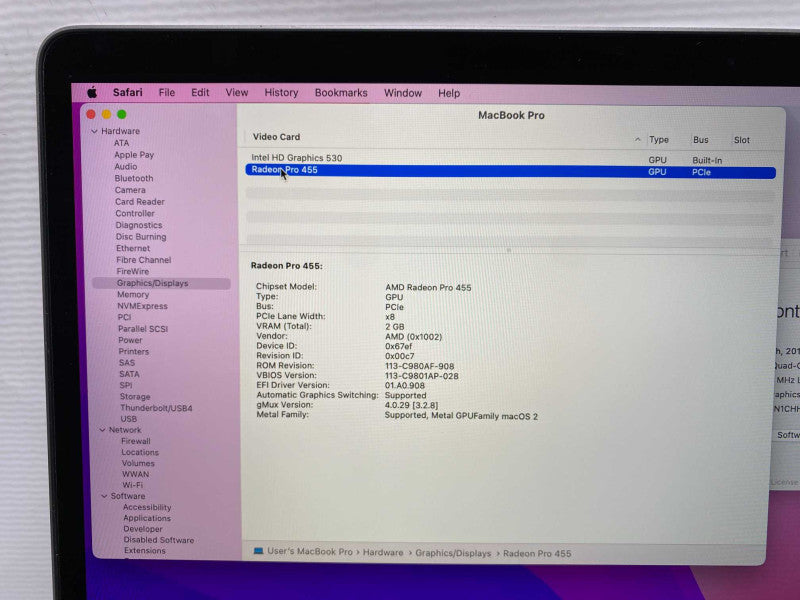The height and width of the screenshot is (600, 800).
Task: Sort by the Slot column header
Action: pos(741,140)
